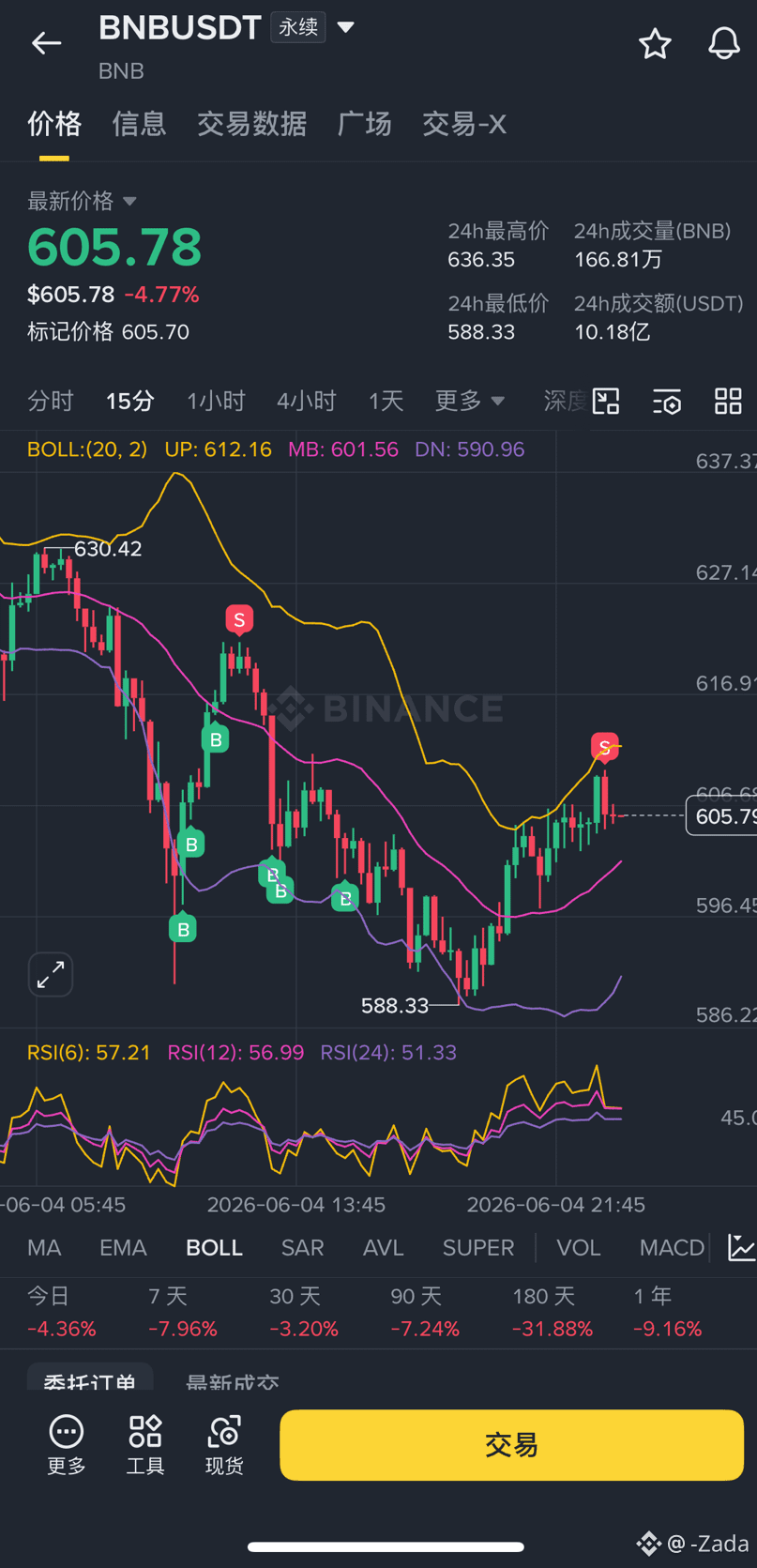This screenshot has height=1568, width=757.
Task: Select 15分 timeframe
Action: [x=129, y=401]
